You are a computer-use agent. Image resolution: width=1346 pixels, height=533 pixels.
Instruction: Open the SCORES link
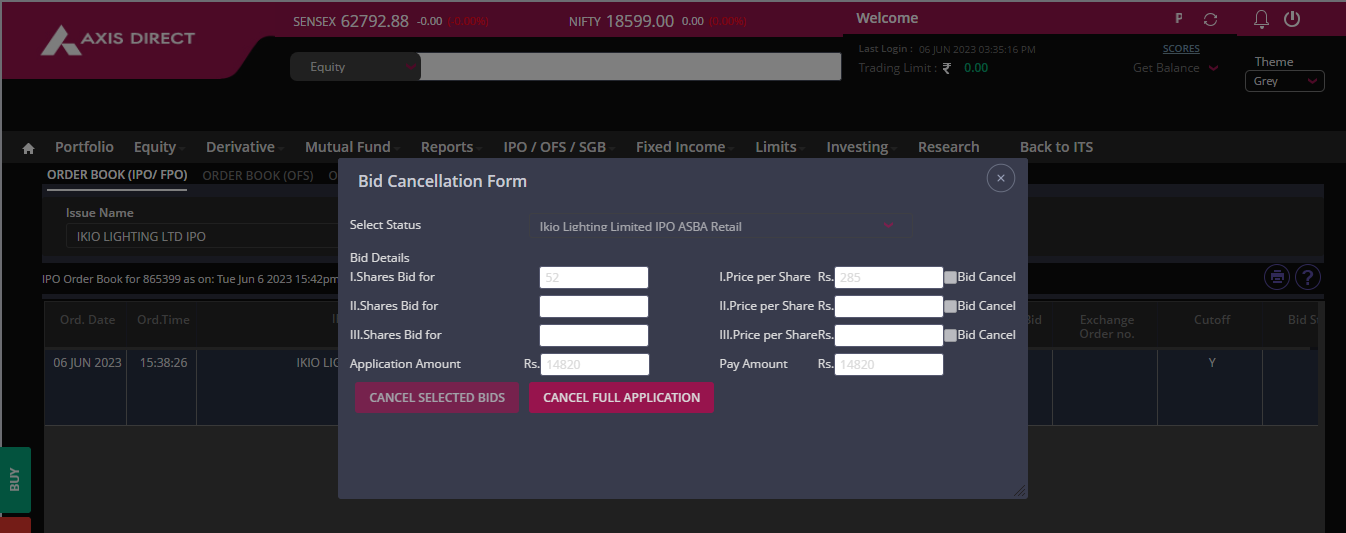[x=1181, y=48]
